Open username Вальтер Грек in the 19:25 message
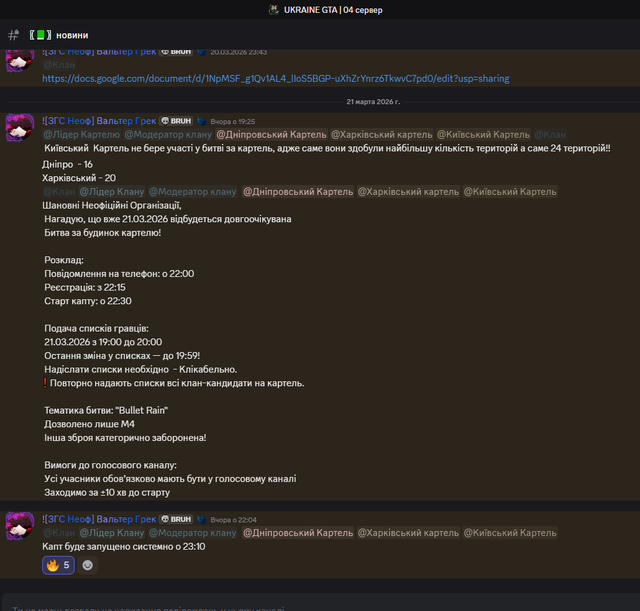640x611 pixels. point(99,121)
